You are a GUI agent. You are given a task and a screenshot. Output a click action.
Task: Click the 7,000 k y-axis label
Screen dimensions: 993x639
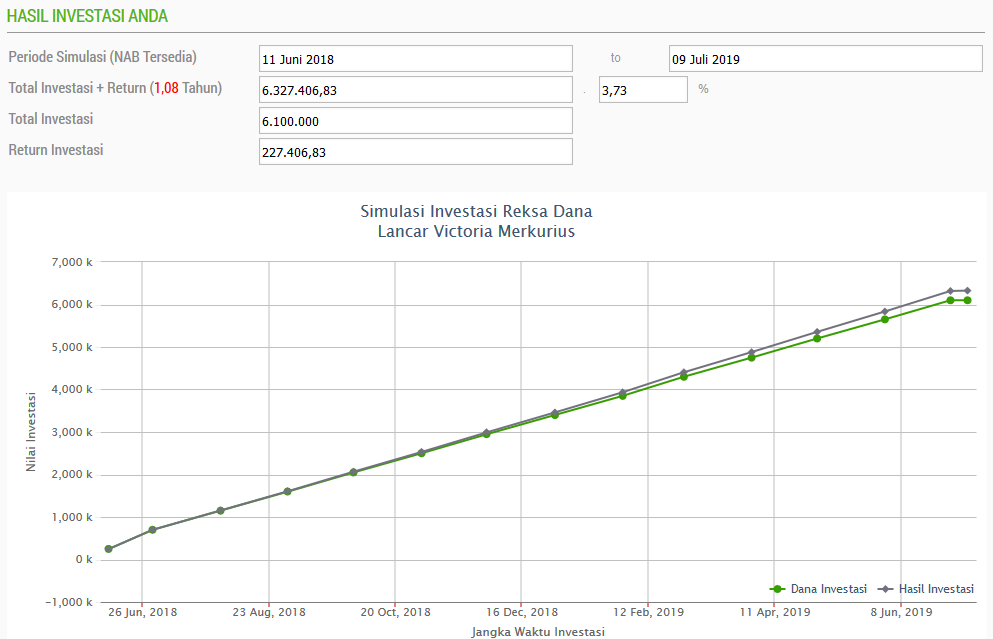click(x=72, y=262)
